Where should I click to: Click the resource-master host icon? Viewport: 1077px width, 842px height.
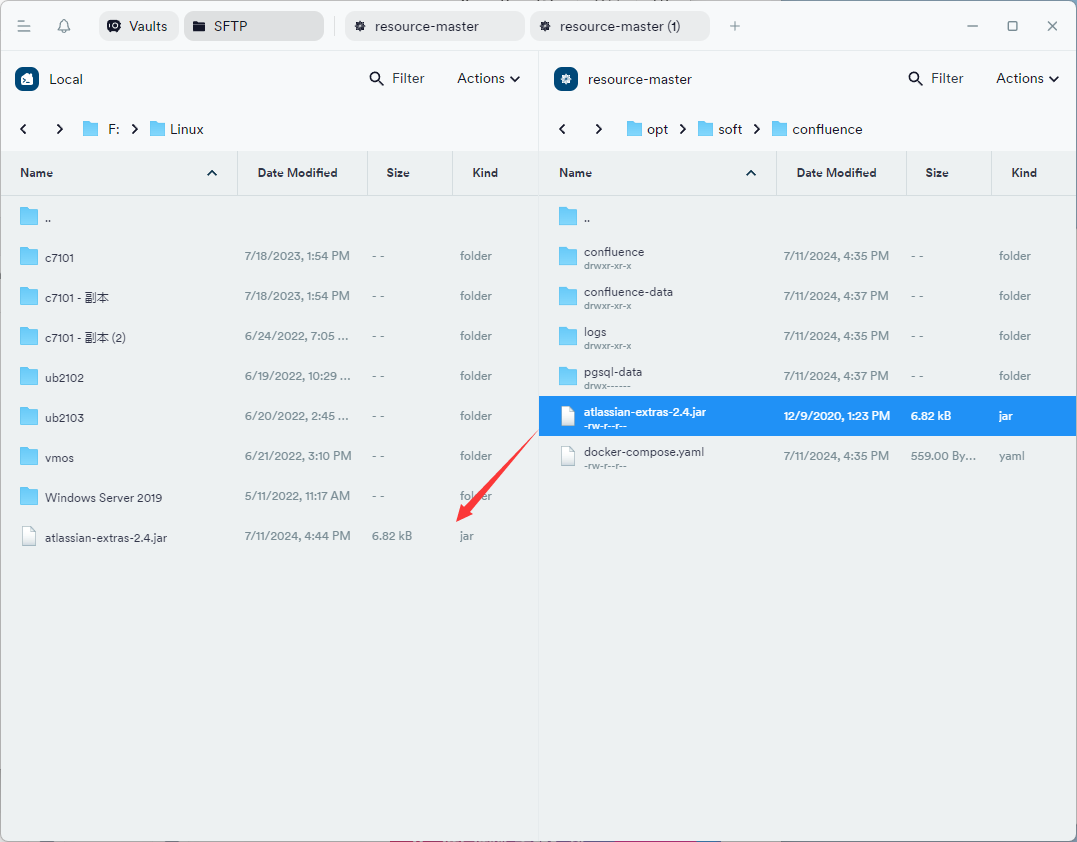point(566,79)
